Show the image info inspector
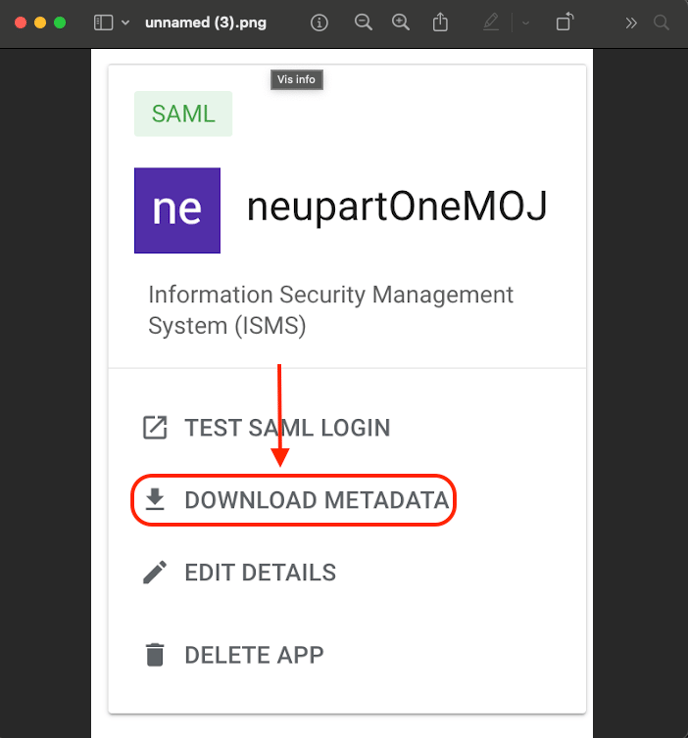The image size is (688, 738). pos(319,23)
